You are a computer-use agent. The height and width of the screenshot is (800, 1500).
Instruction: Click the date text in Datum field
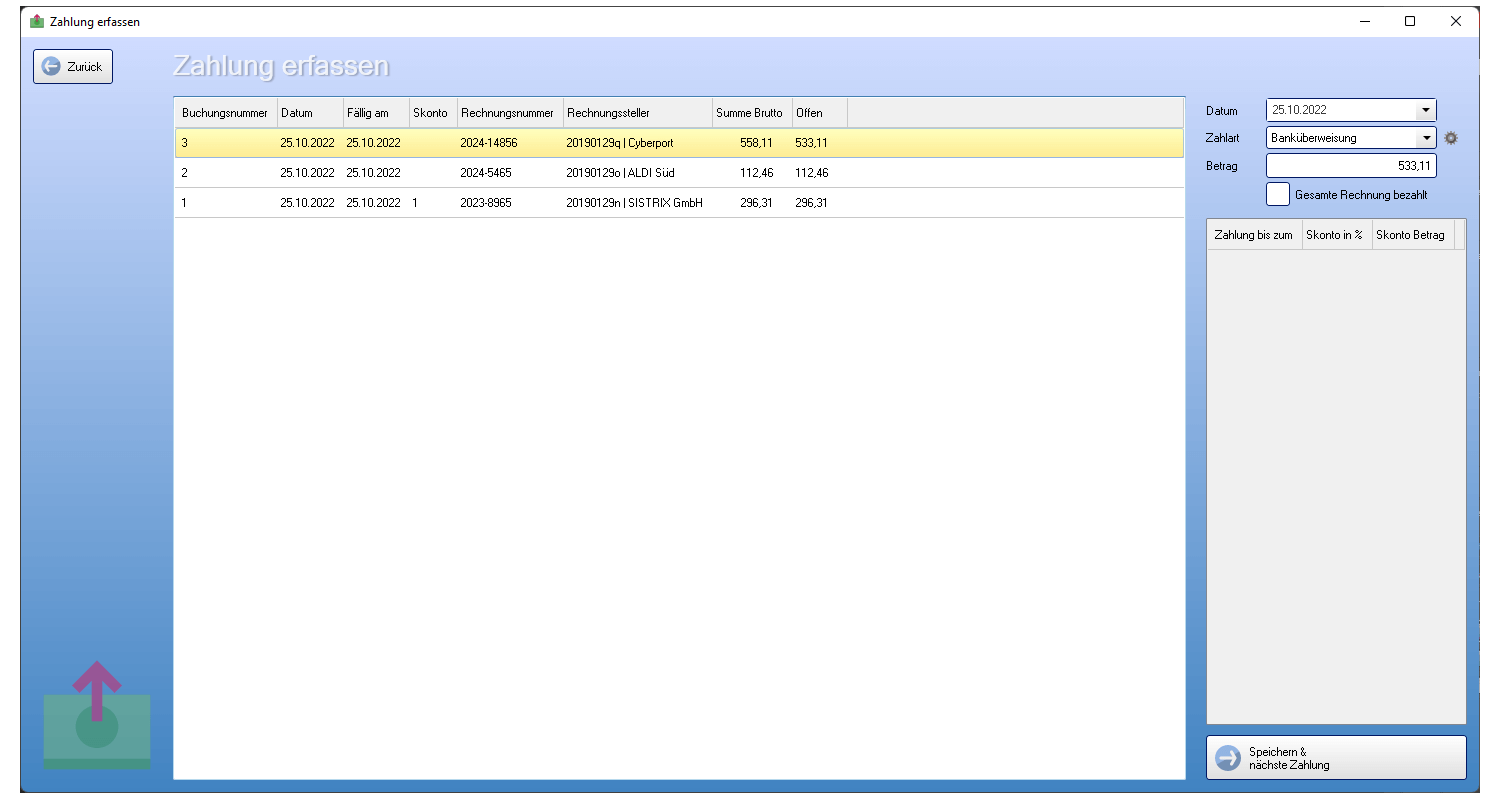coord(1300,110)
